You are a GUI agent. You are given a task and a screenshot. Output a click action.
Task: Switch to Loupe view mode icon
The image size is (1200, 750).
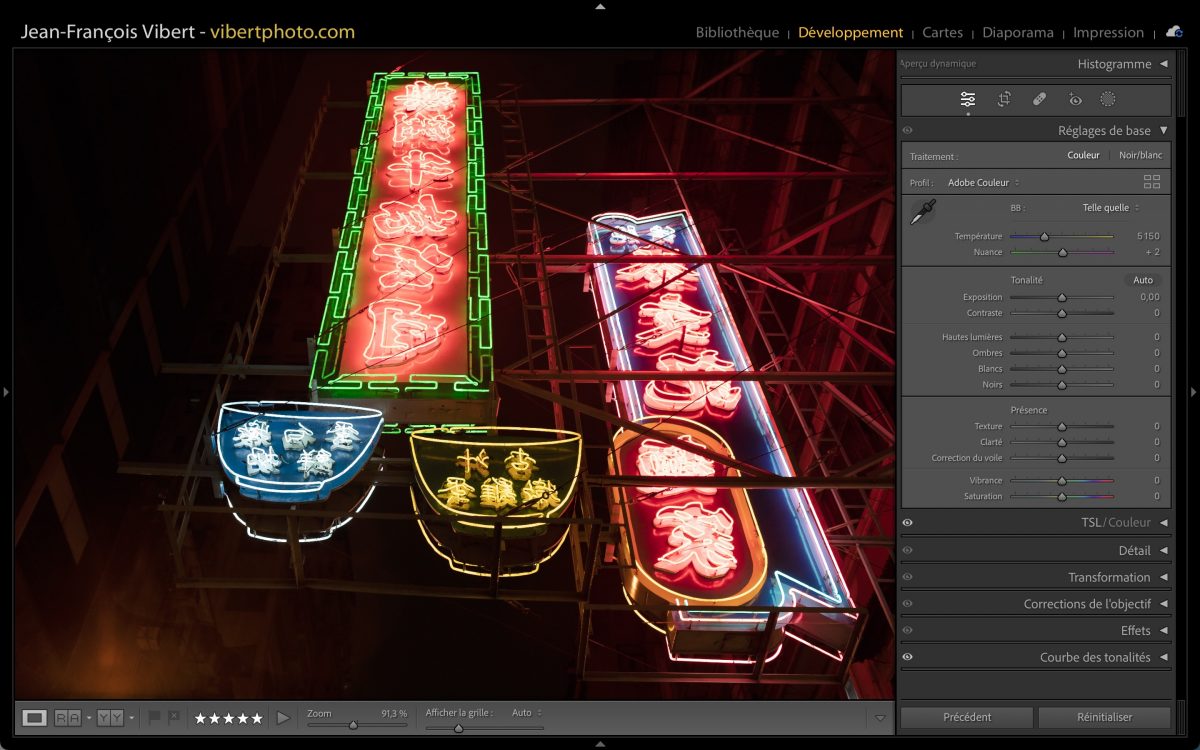(34, 717)
